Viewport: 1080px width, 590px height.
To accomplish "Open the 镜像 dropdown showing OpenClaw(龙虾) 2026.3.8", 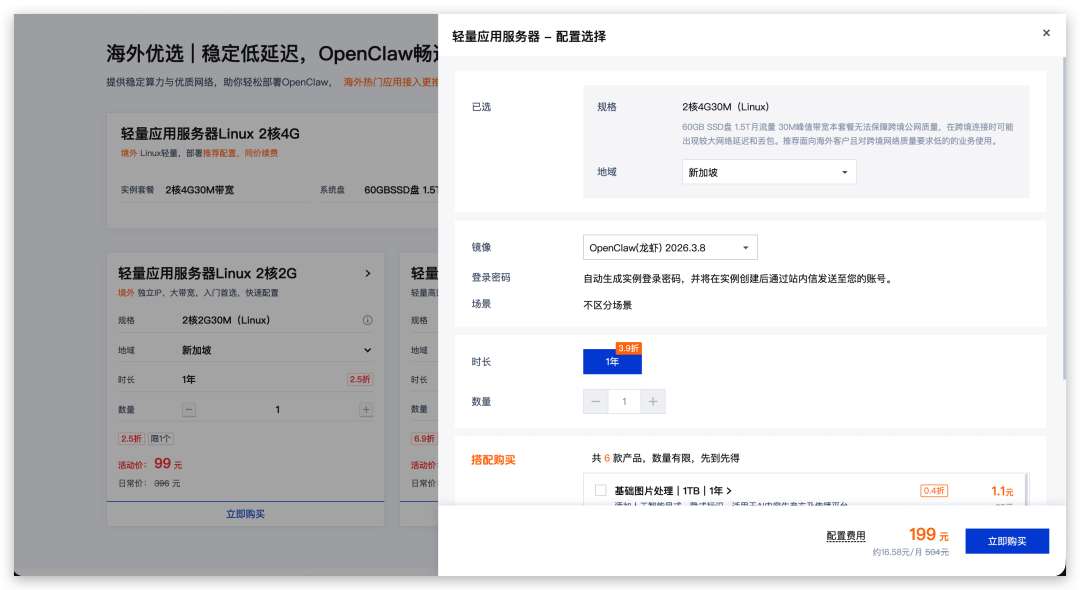I will 668,247.
